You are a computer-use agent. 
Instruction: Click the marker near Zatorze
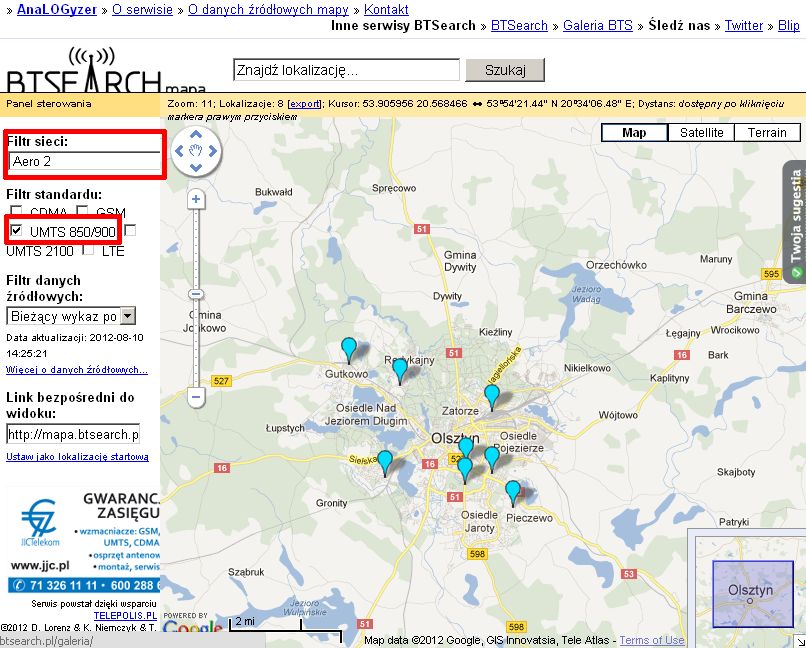coord(492,398)
